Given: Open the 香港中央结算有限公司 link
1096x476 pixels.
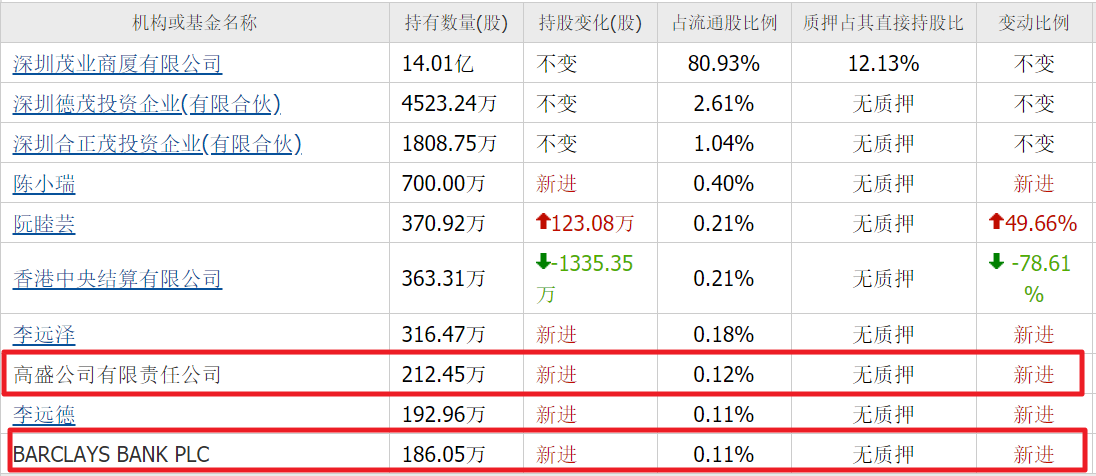Looking at the screenshot, I should tap(117, 279).
